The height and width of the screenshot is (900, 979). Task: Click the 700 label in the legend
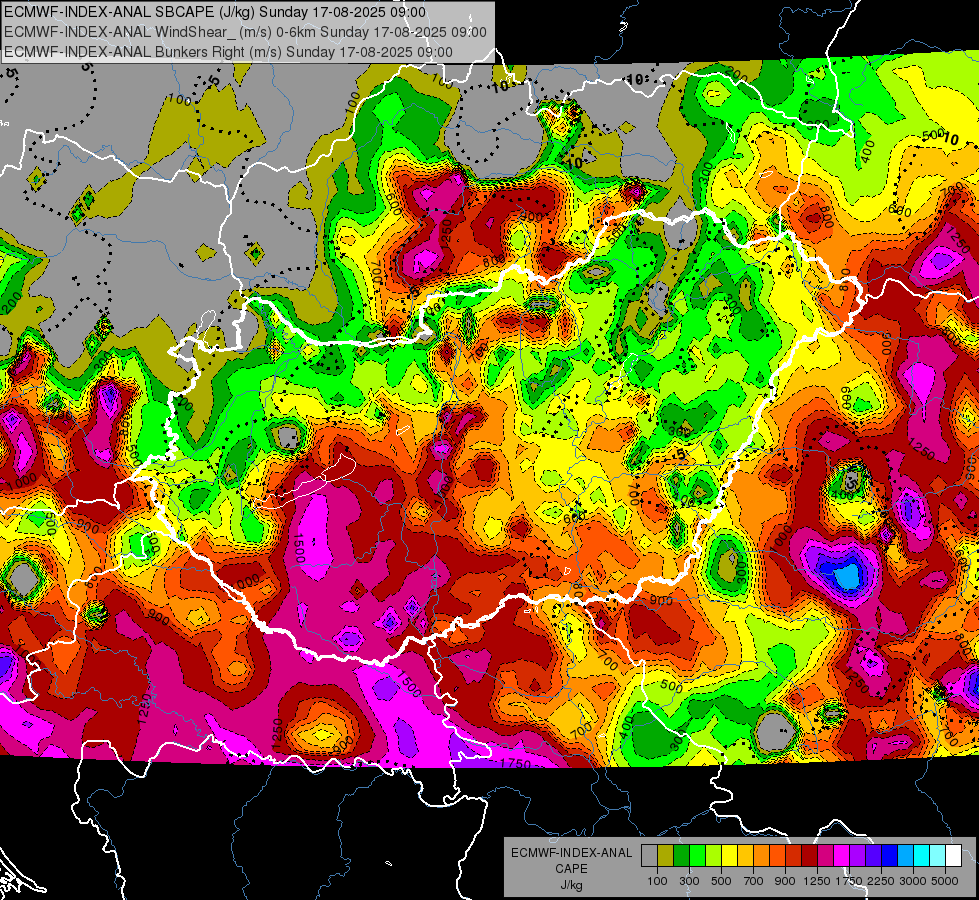[754, 881]
